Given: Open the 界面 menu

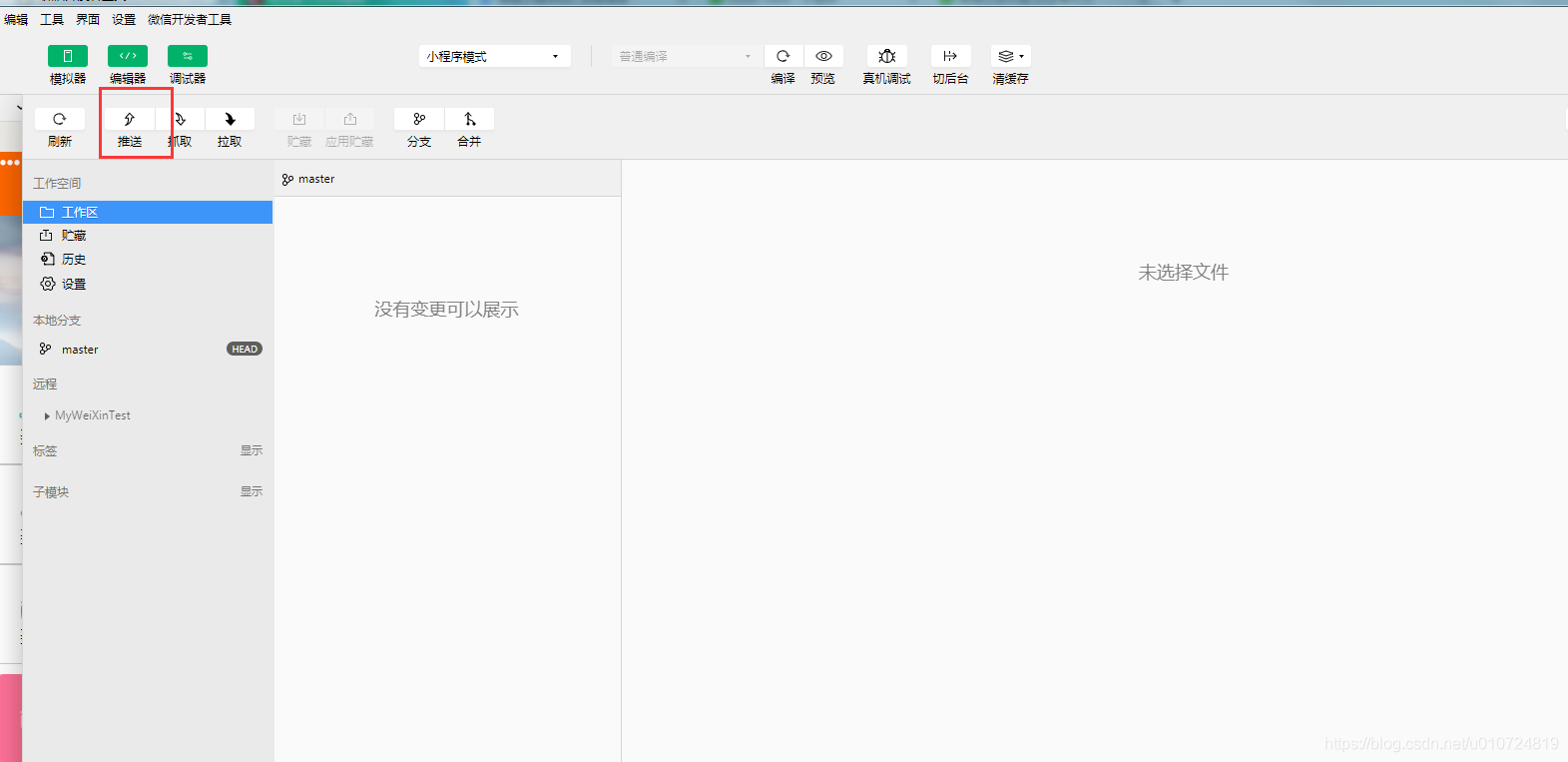Looking at the screenshot, I should (88, 19).
